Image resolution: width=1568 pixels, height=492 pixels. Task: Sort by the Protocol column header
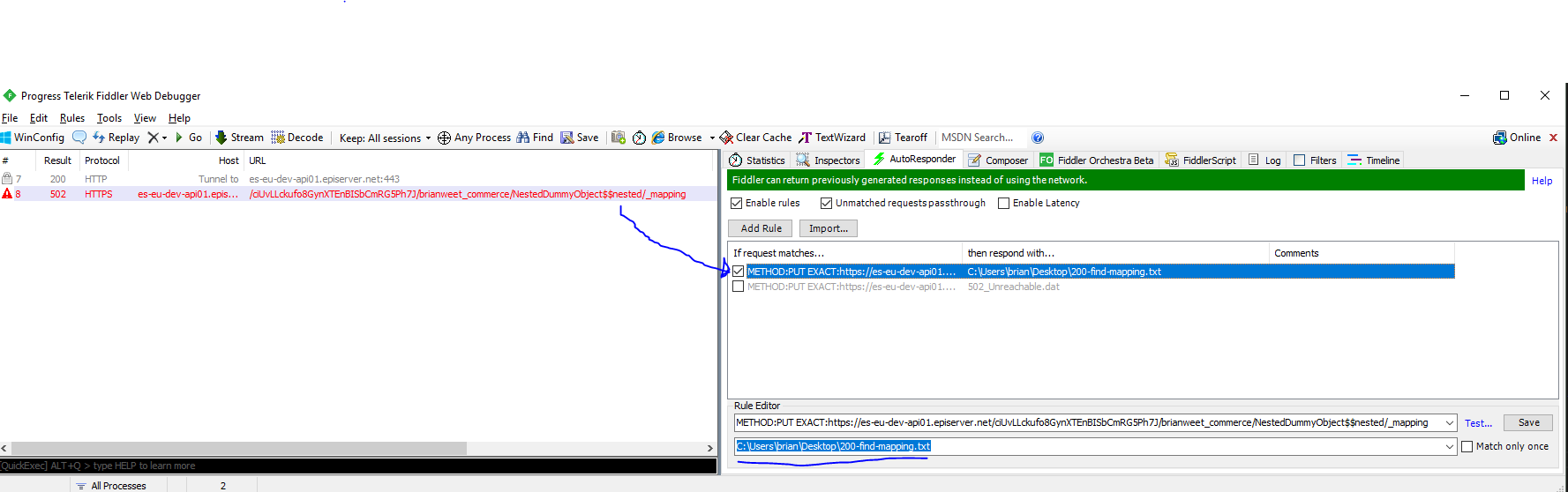click(x=102, y=160)
